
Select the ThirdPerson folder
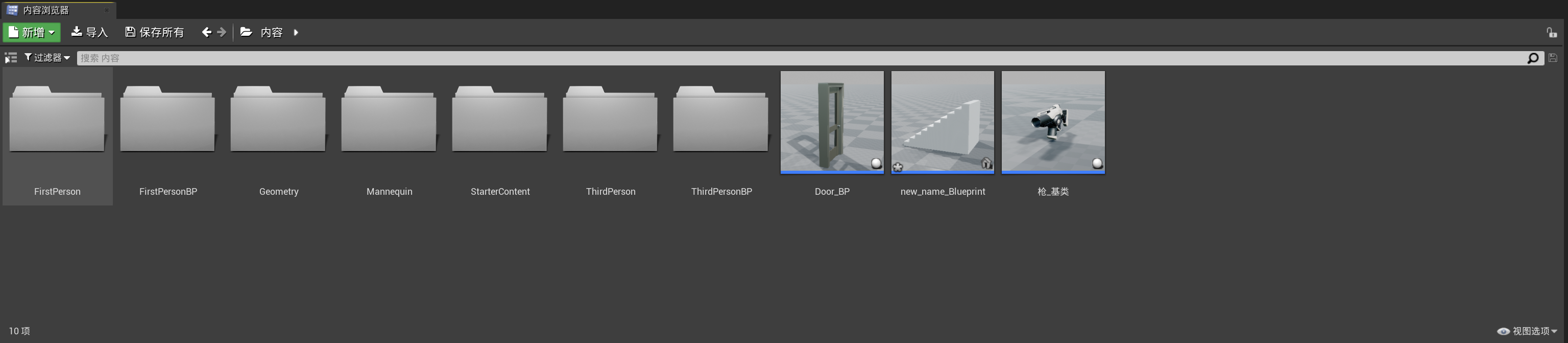click(x=611, y=136)
